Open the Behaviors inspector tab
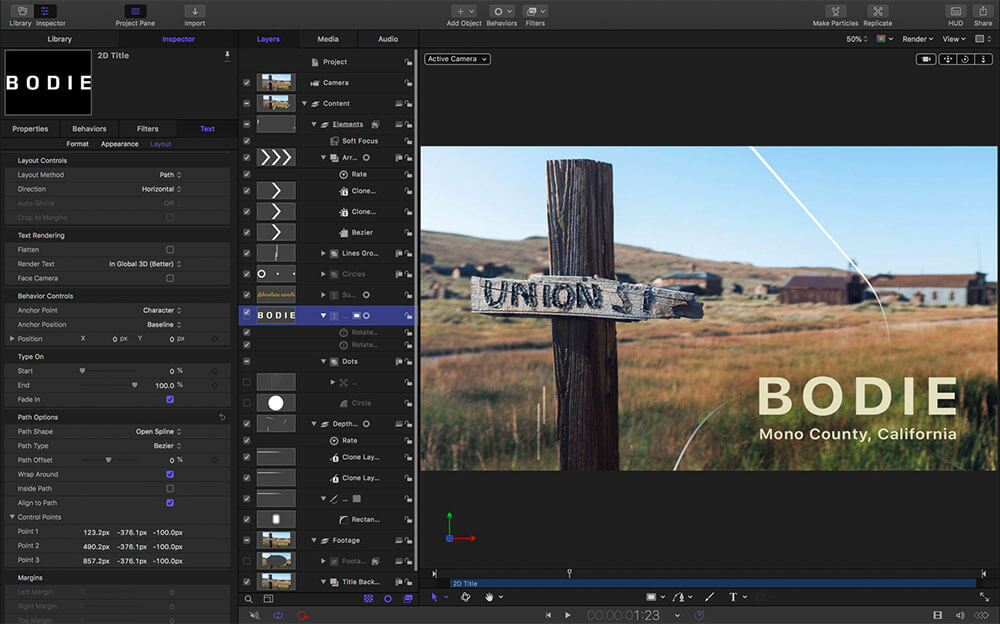1000x624 pixels. [89, 128]
